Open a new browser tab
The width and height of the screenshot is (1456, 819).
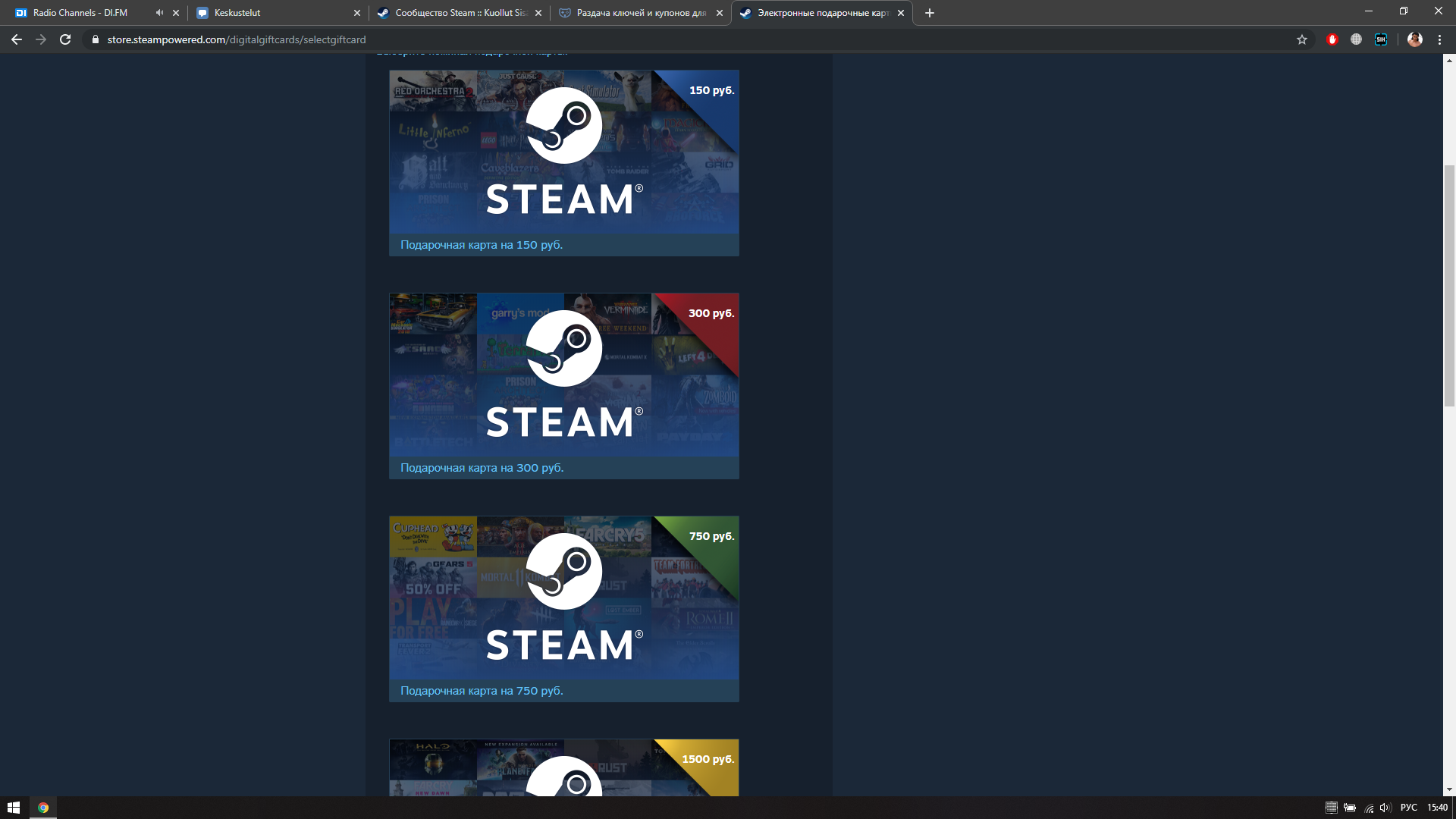pyautogui.click(x=930, y=13)
